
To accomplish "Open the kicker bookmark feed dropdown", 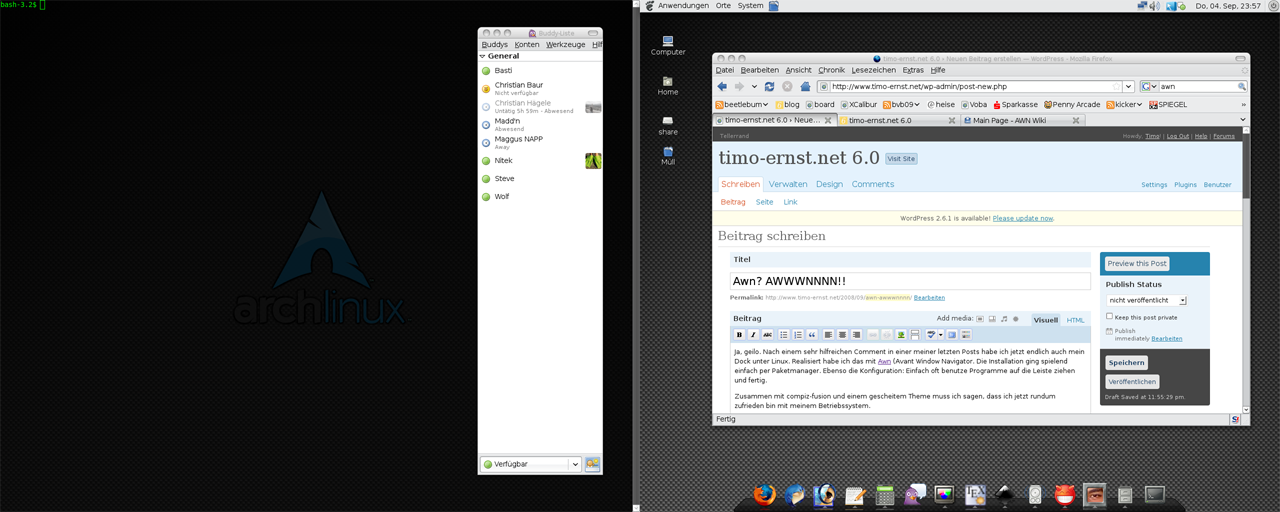I will [x=1124, y=104].
